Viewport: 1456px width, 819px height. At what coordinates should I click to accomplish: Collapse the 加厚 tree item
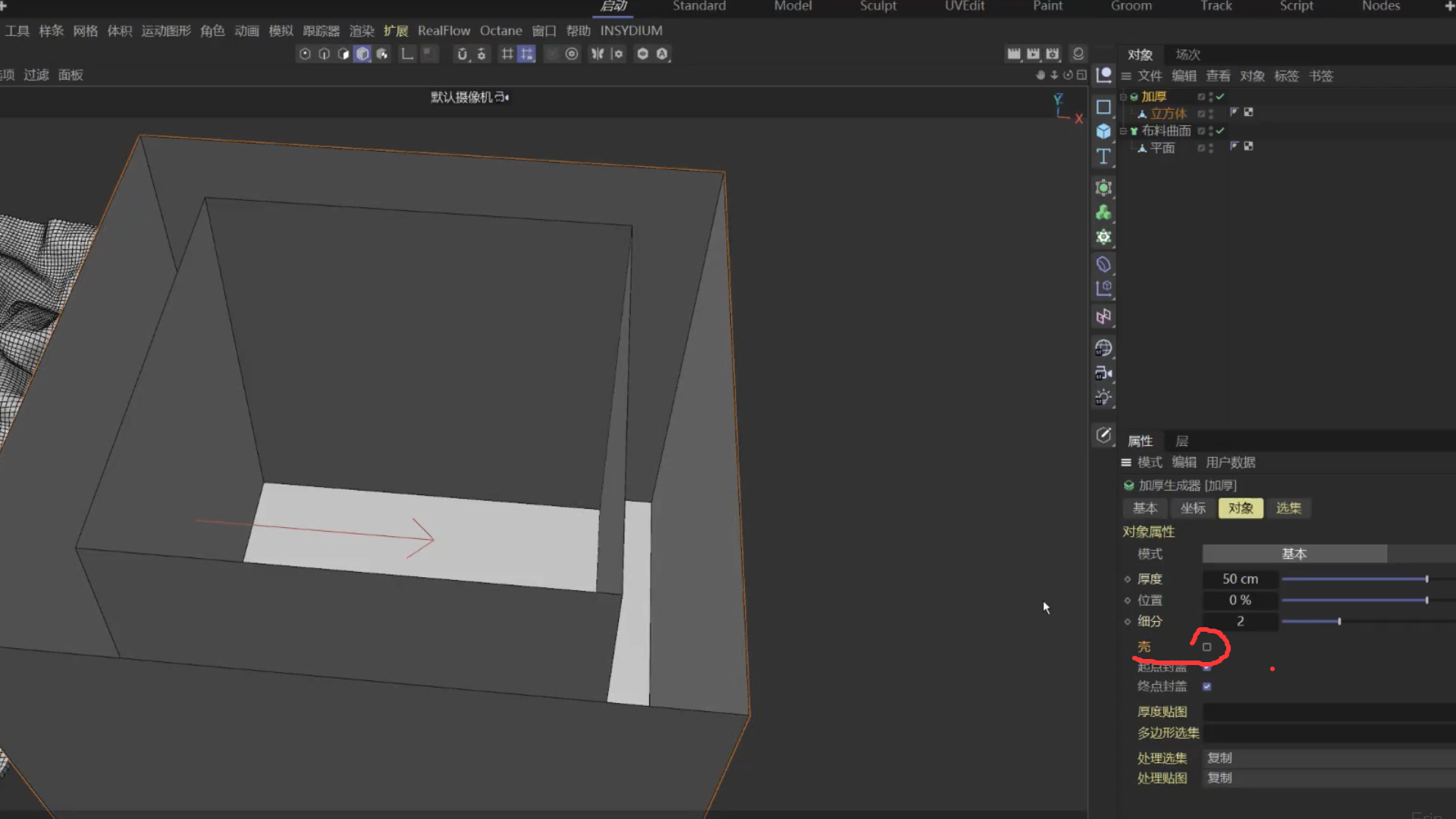(x=1123, y=97)
